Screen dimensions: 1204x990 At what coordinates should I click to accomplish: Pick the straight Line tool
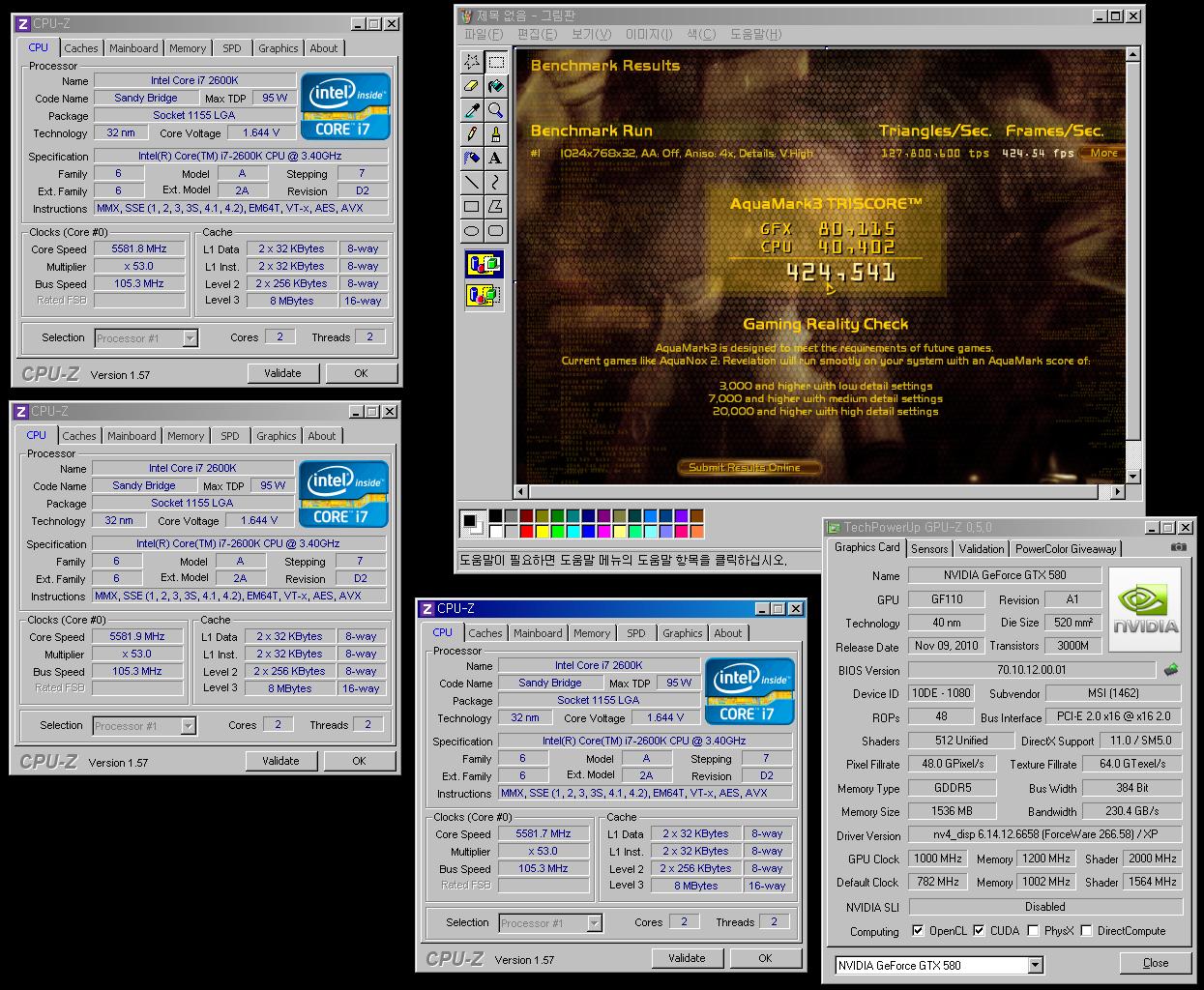point(471,182)
